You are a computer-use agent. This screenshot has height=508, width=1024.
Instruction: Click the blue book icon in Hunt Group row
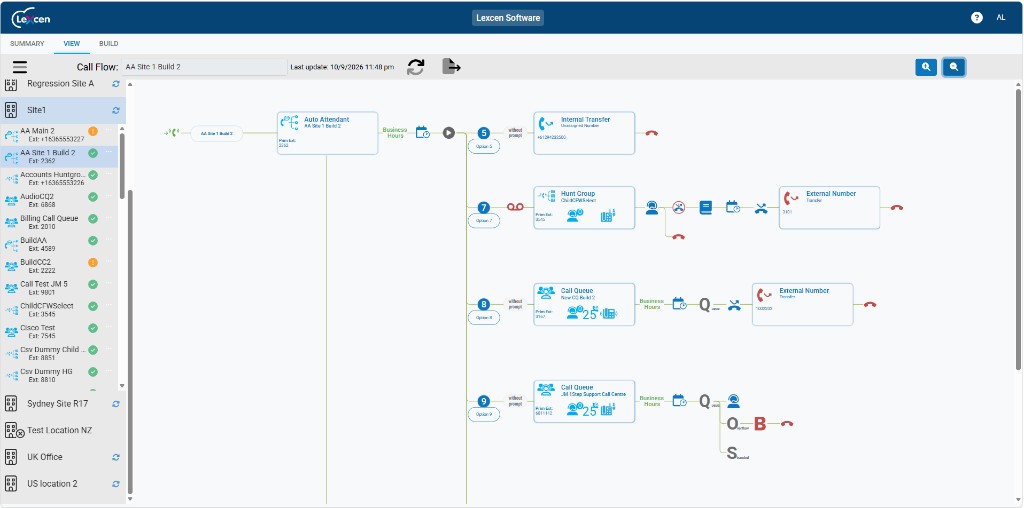[x=705, y=208]
